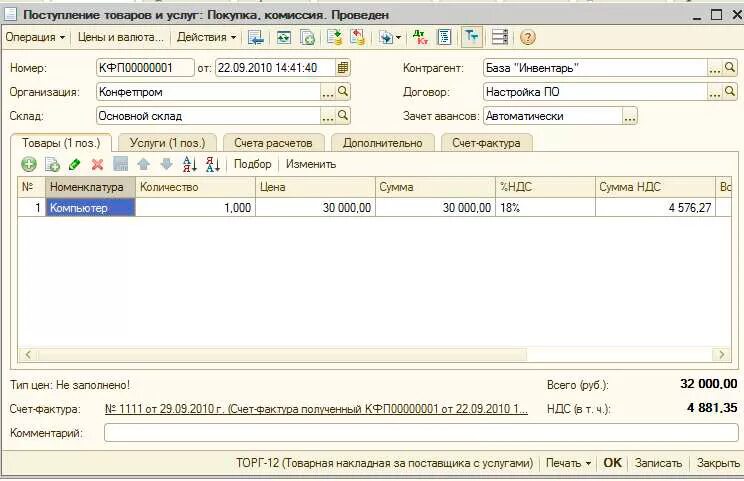The height and width of the screenshot is (481, 744).
Task: Click the list settings icon in toolbar
Action: tap(500, 37)
